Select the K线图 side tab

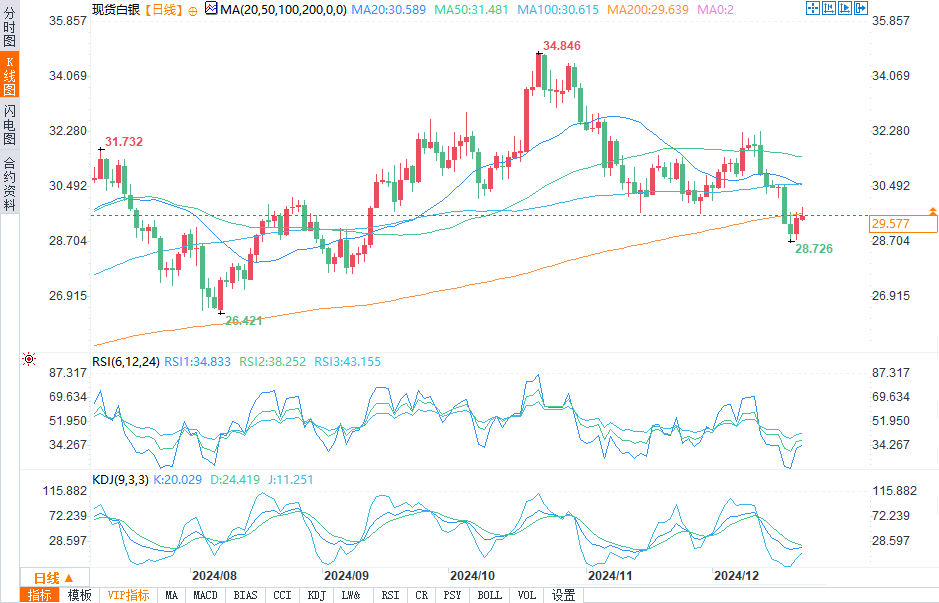(10, 75)
